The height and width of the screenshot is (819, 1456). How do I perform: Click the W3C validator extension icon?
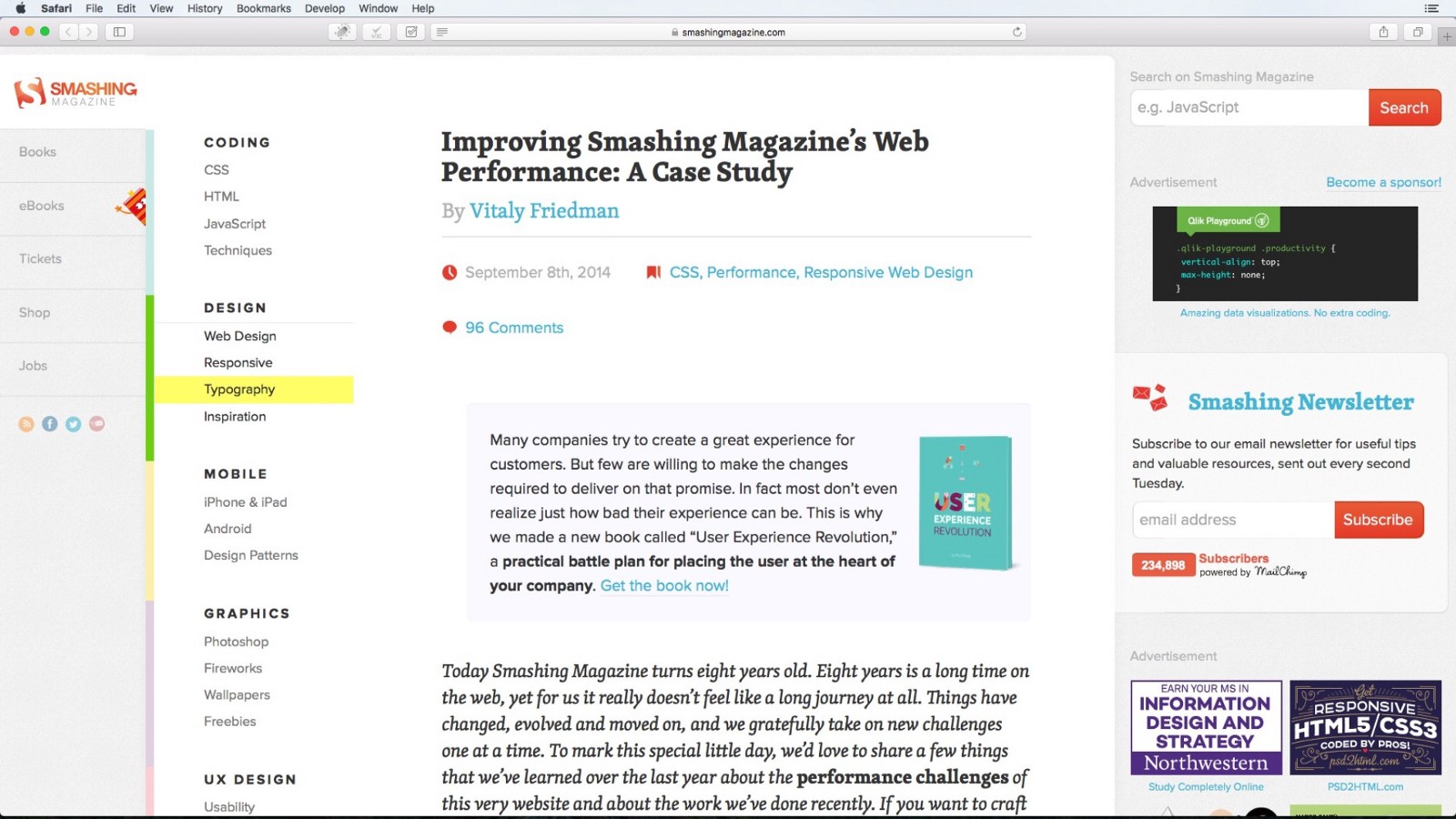pyautogui.click(x=377, y=32)
